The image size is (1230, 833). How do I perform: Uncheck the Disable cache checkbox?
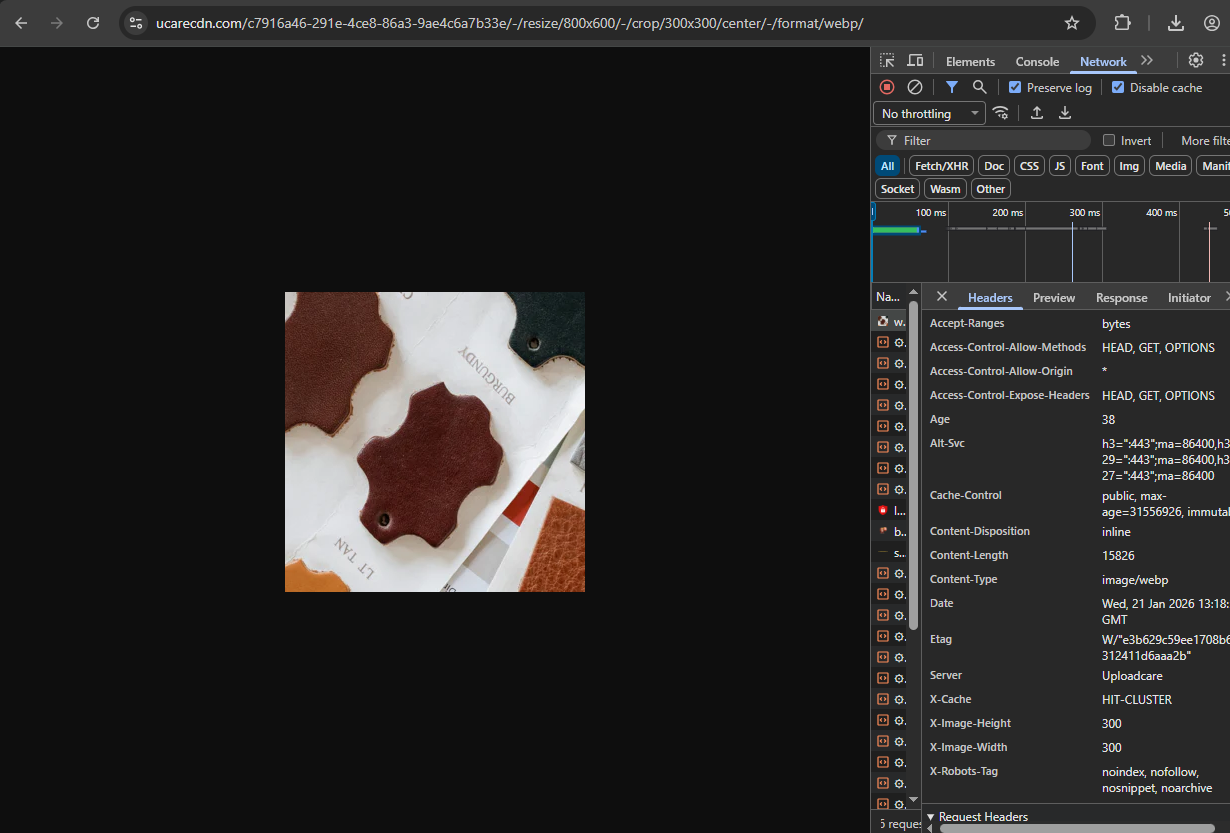click(1118, 88)
